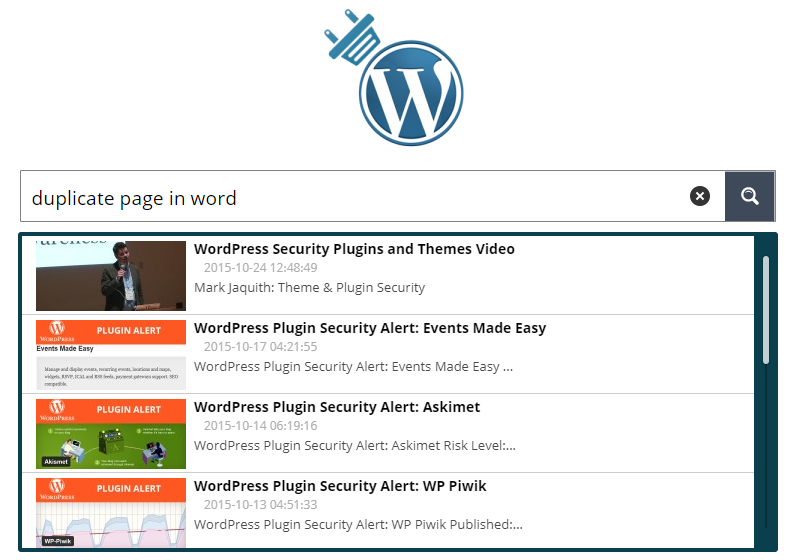Click date text '2015-10-24 12:48:49'

[260, 268]
